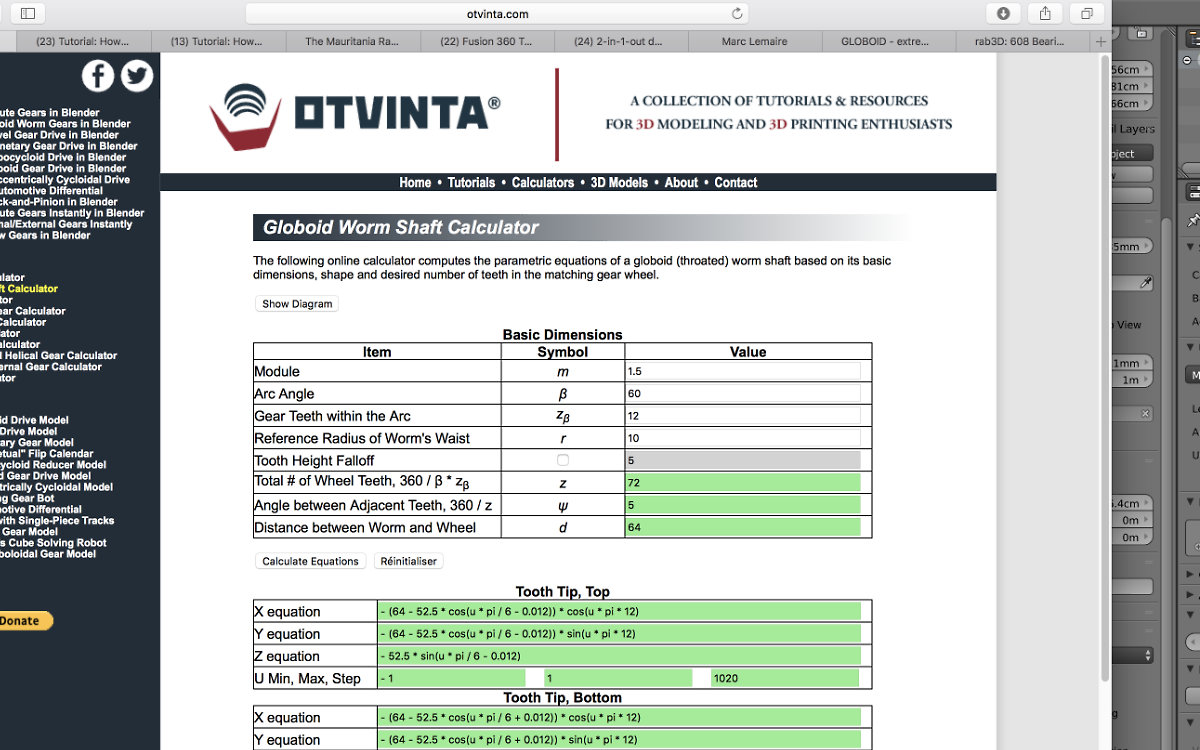
Task: Open 'Worm Gears in Blender' sidebar link
Action: 65,124
